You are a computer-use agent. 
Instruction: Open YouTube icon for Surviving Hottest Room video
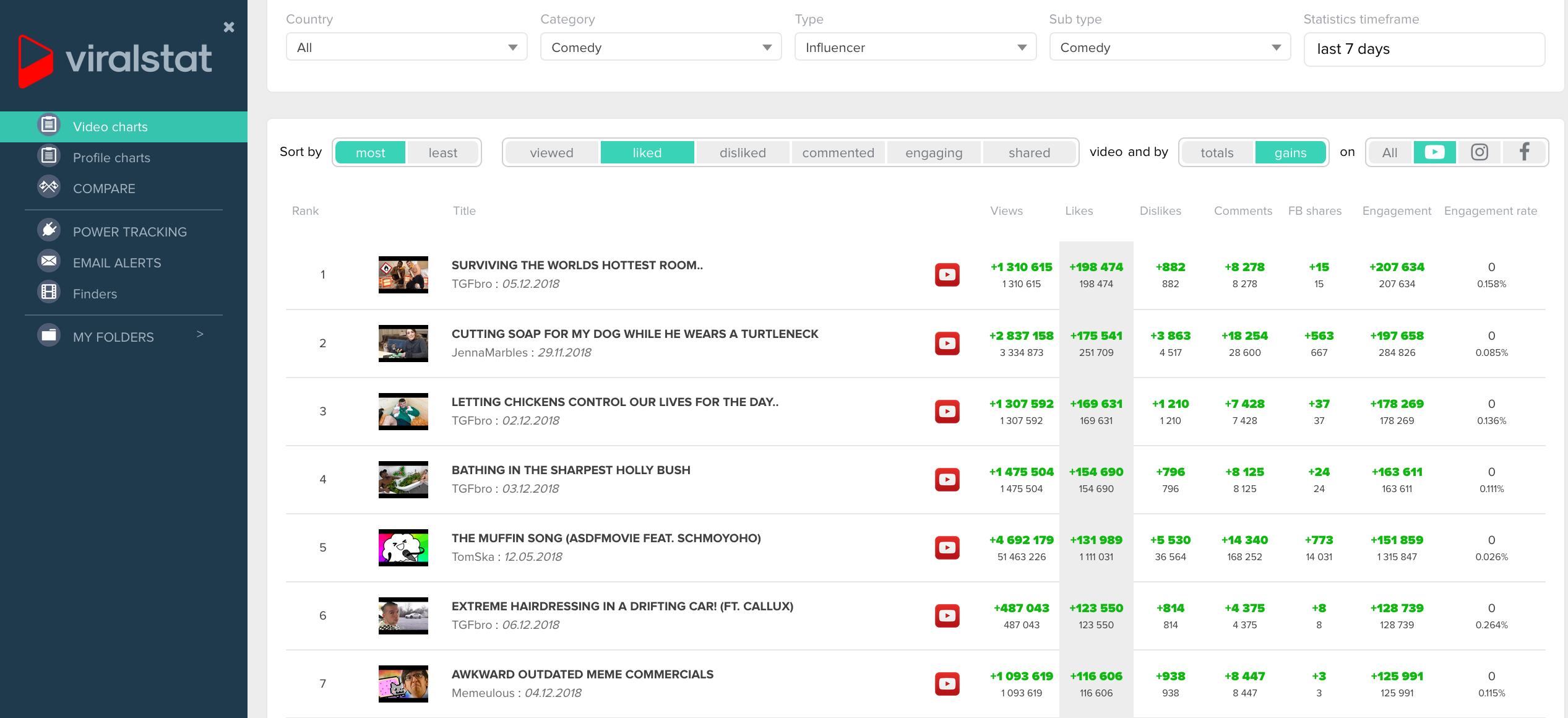[947, 275]
